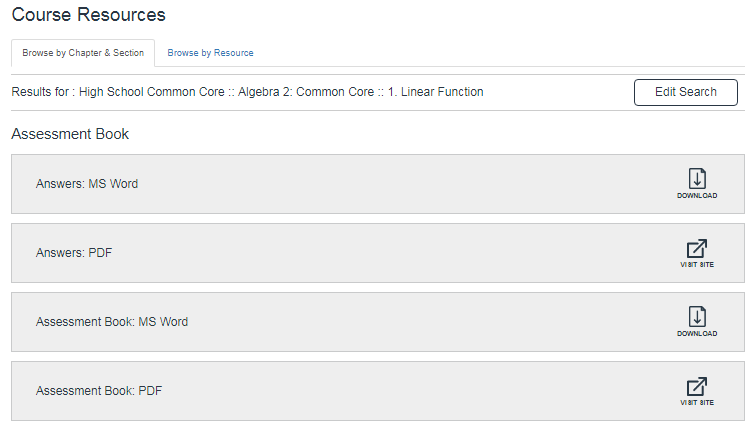The width and height of the screenshot is (754, 430).
Task: Click the DOWNLOAD label under Answers: MS Word
Action: (x=697, y=196)
